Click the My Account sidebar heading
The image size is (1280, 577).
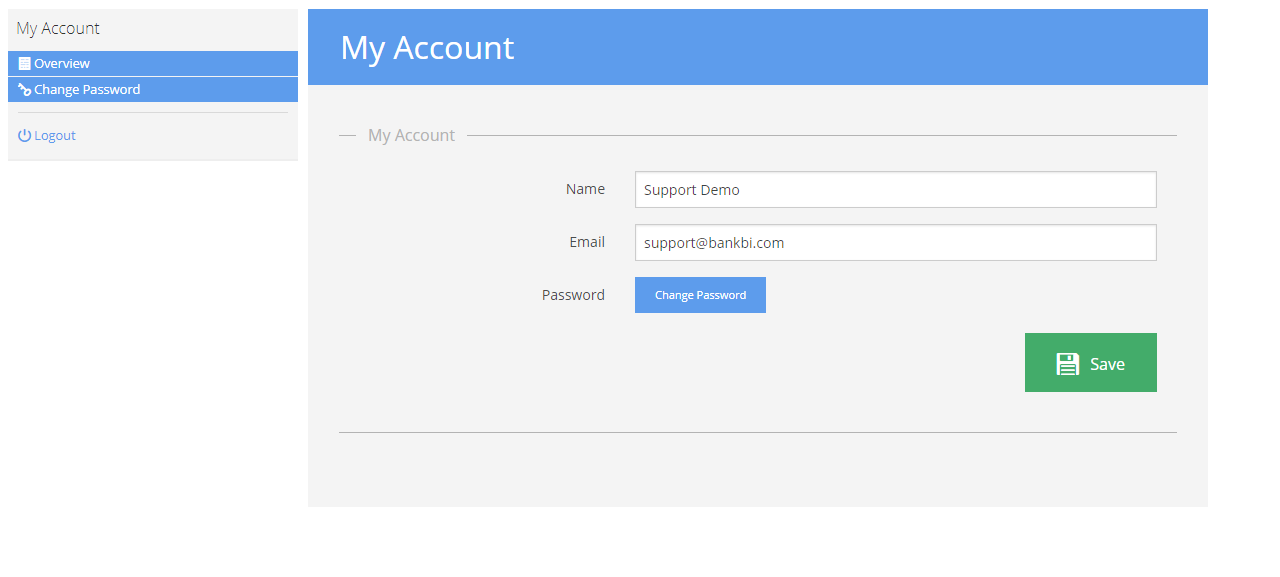point(58,28)
